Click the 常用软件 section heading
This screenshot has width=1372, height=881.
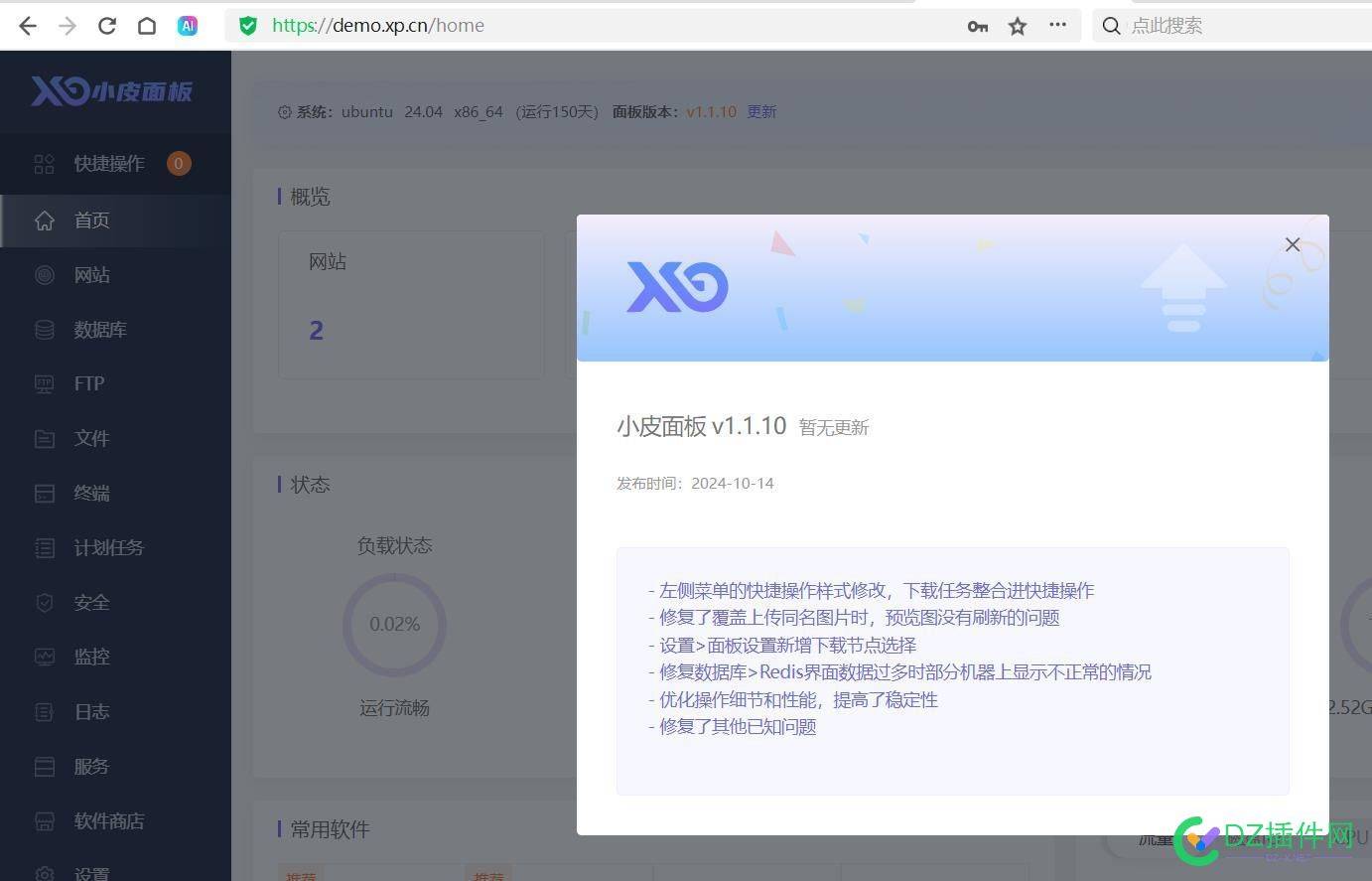(330, 829)
